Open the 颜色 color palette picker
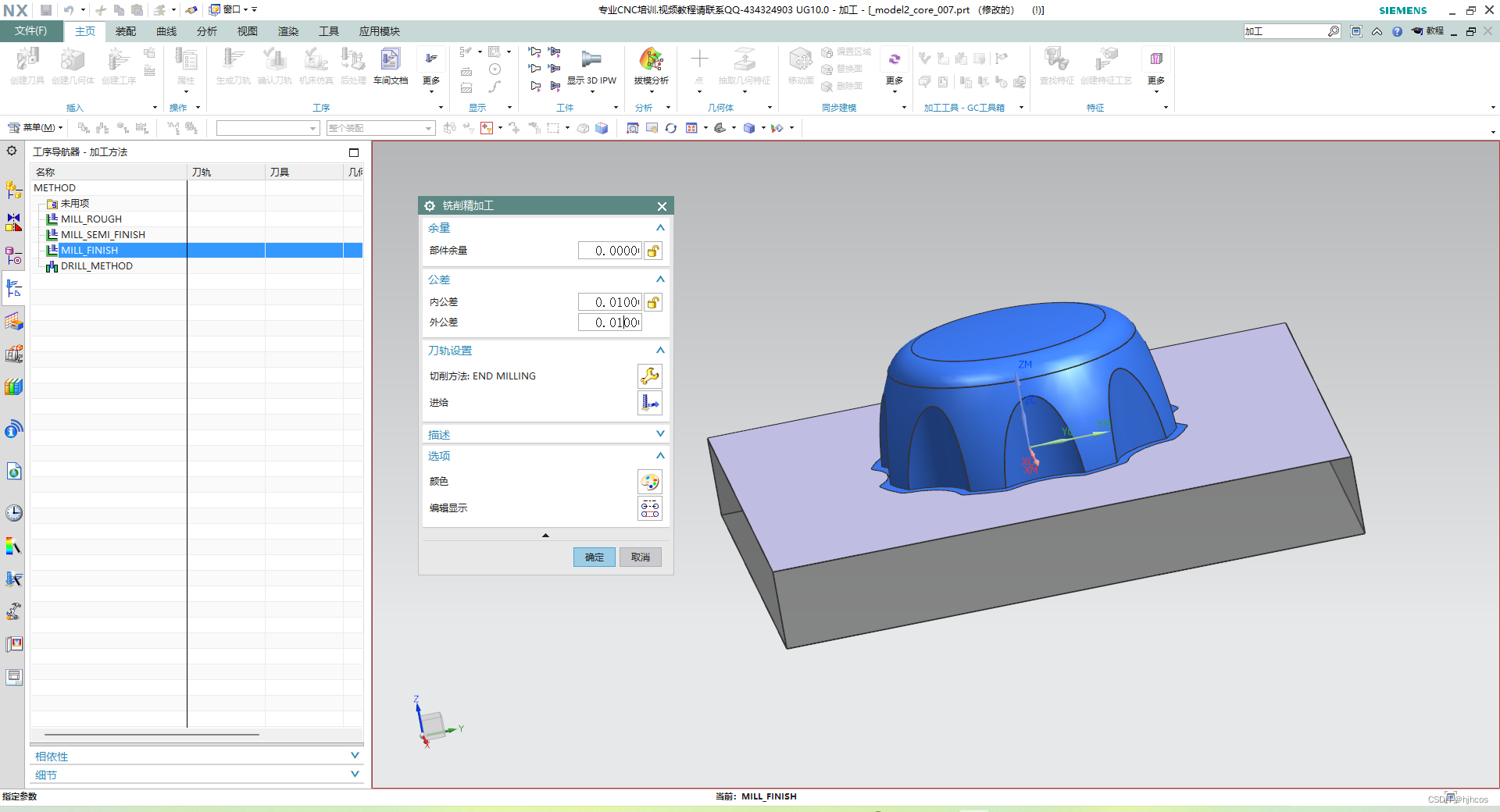Image resolution: width=1500 pixels, height=812 pixels. tap(650, 482)
